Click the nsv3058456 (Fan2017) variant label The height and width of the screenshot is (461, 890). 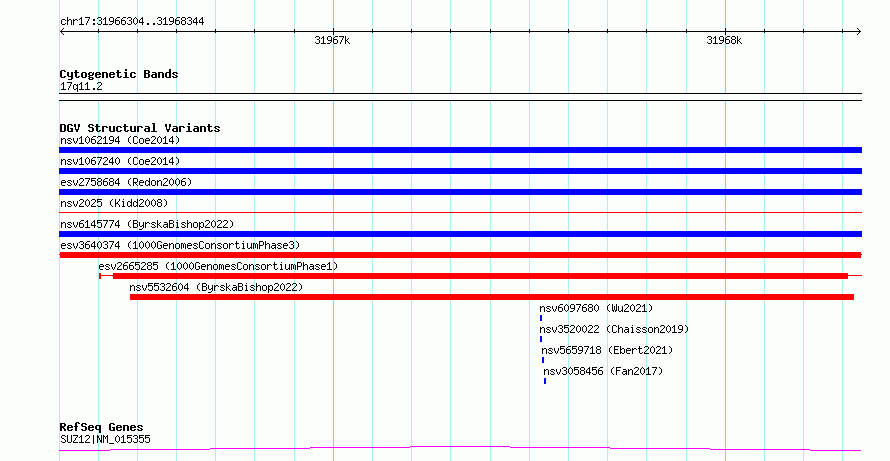click(x=603, y=371)
